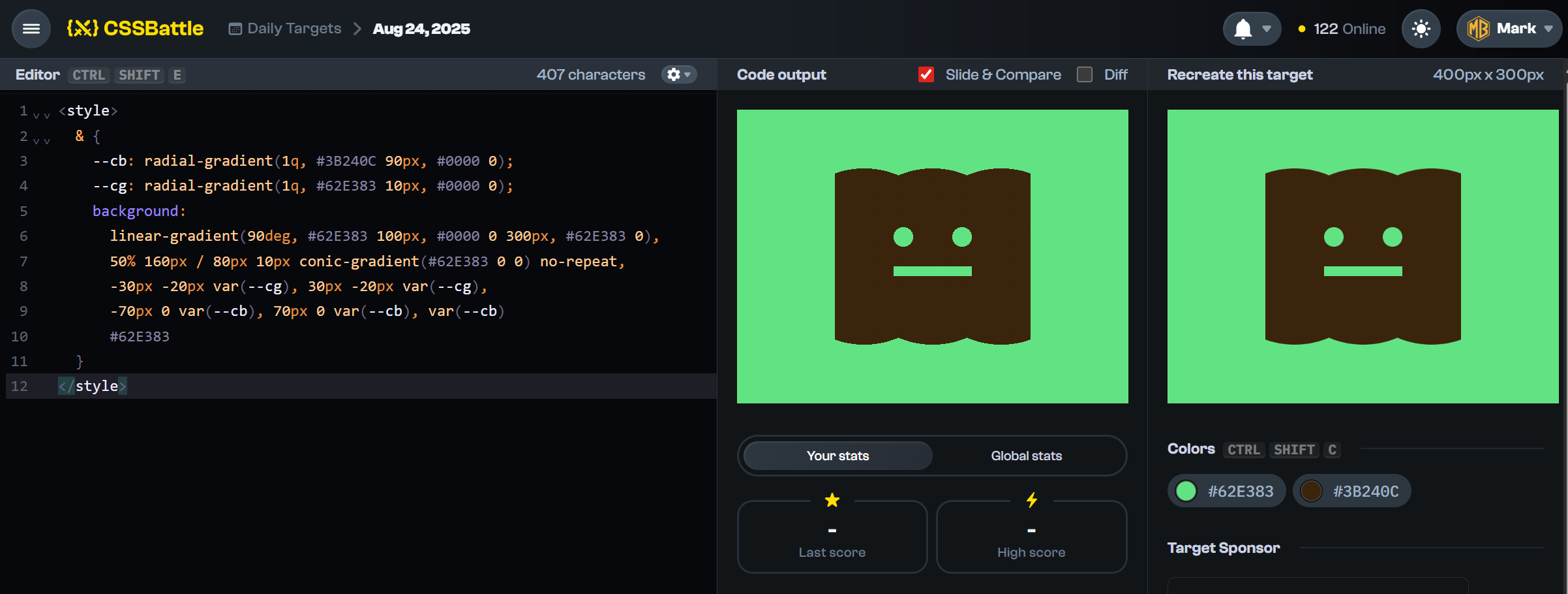Click the target image preview

coord(1363,256)
